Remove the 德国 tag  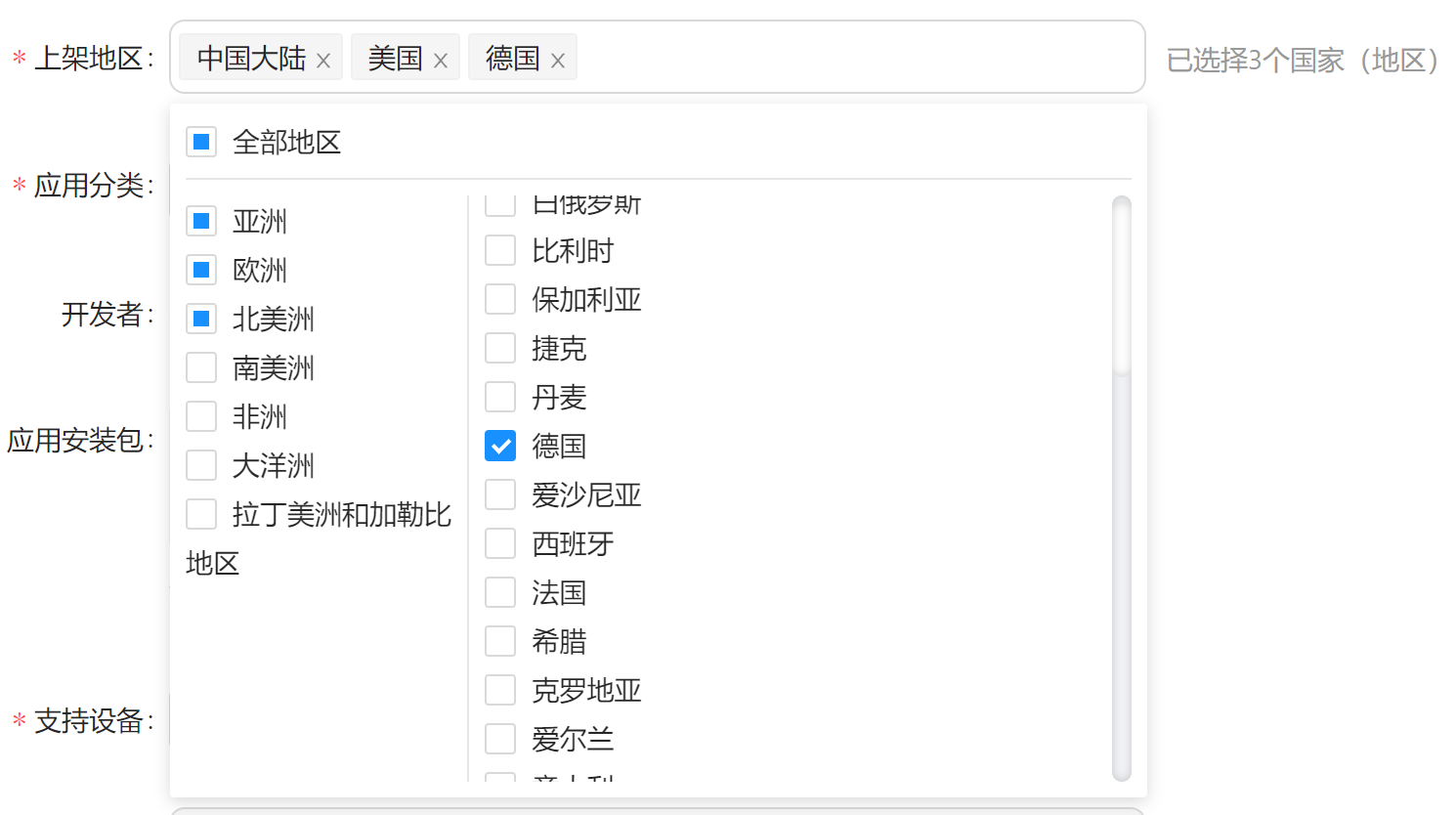coord(558,61)
